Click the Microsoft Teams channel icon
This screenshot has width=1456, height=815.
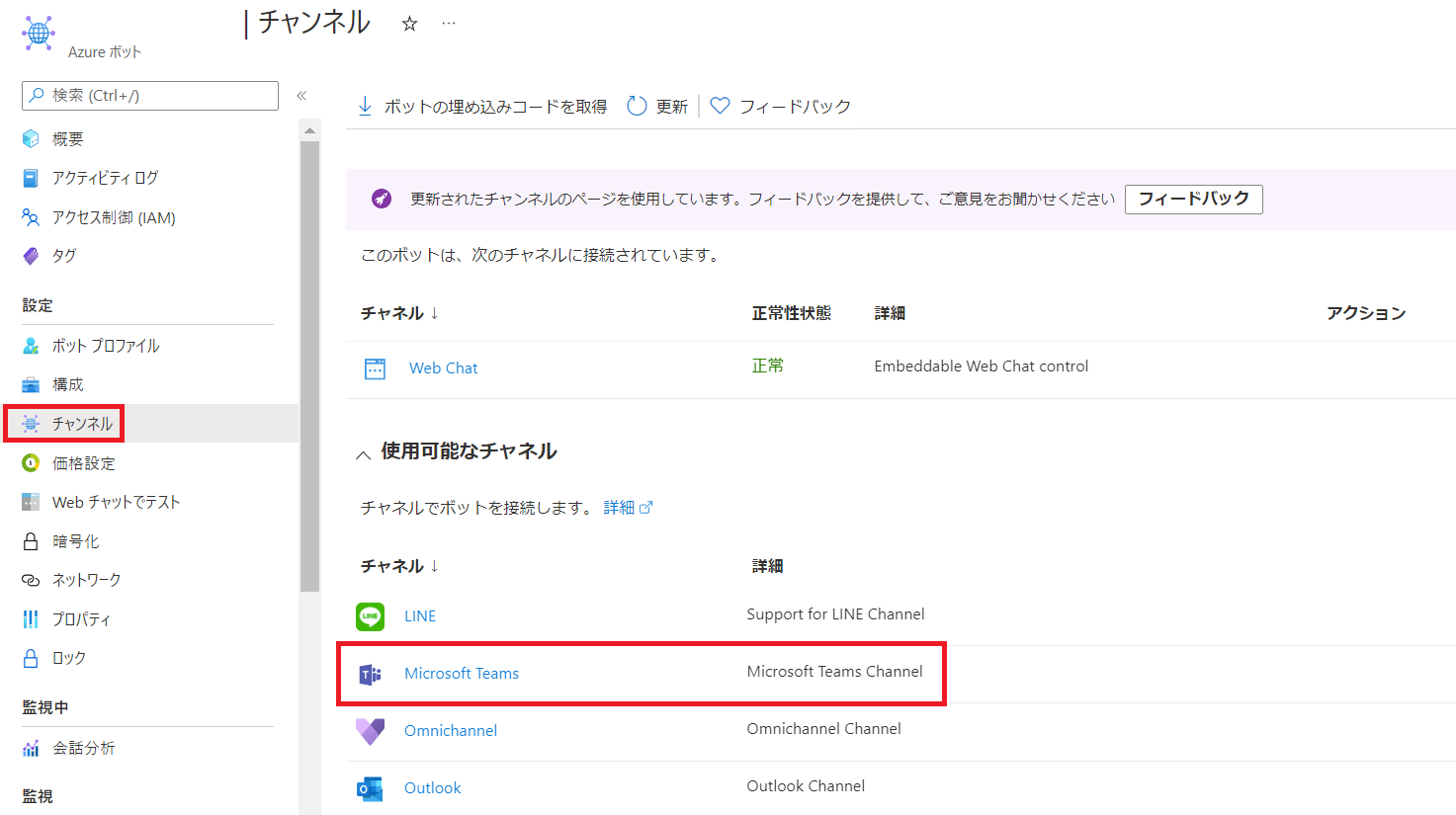coord(371,675)
